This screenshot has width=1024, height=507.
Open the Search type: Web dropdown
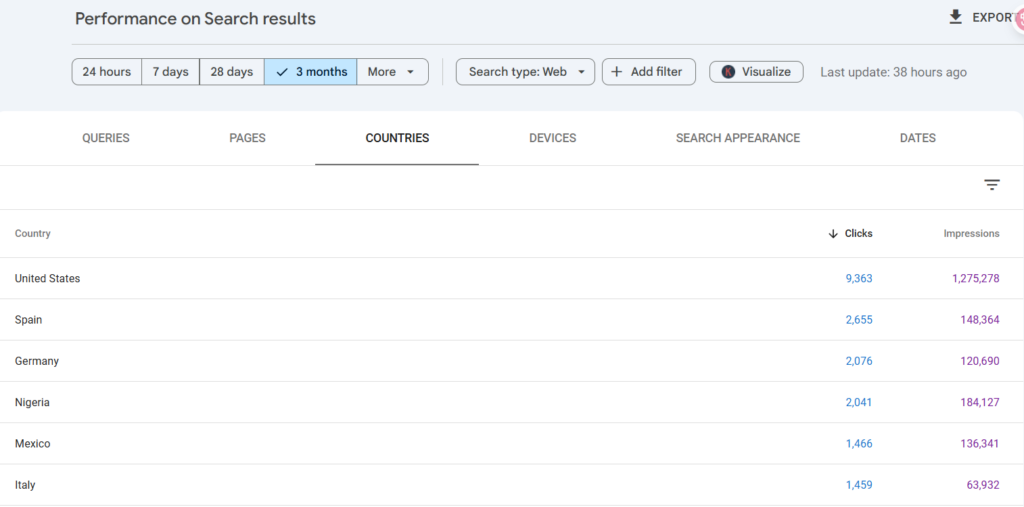click(x=525, y=72)
